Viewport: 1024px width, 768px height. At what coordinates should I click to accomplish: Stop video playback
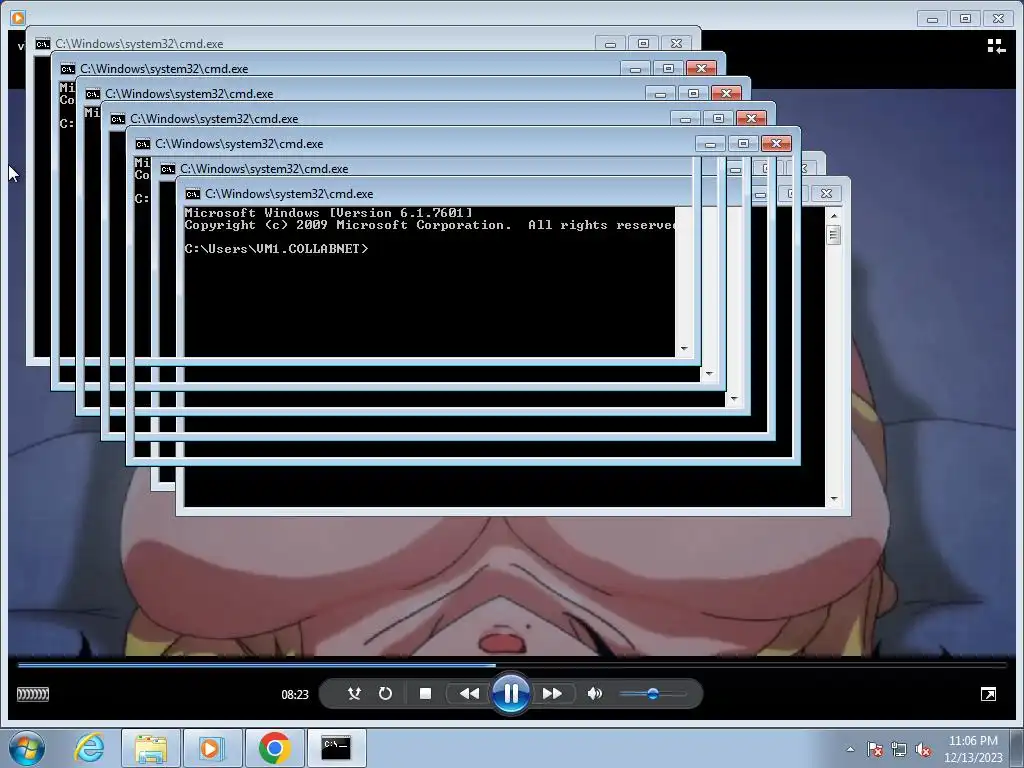coord(425,693)
